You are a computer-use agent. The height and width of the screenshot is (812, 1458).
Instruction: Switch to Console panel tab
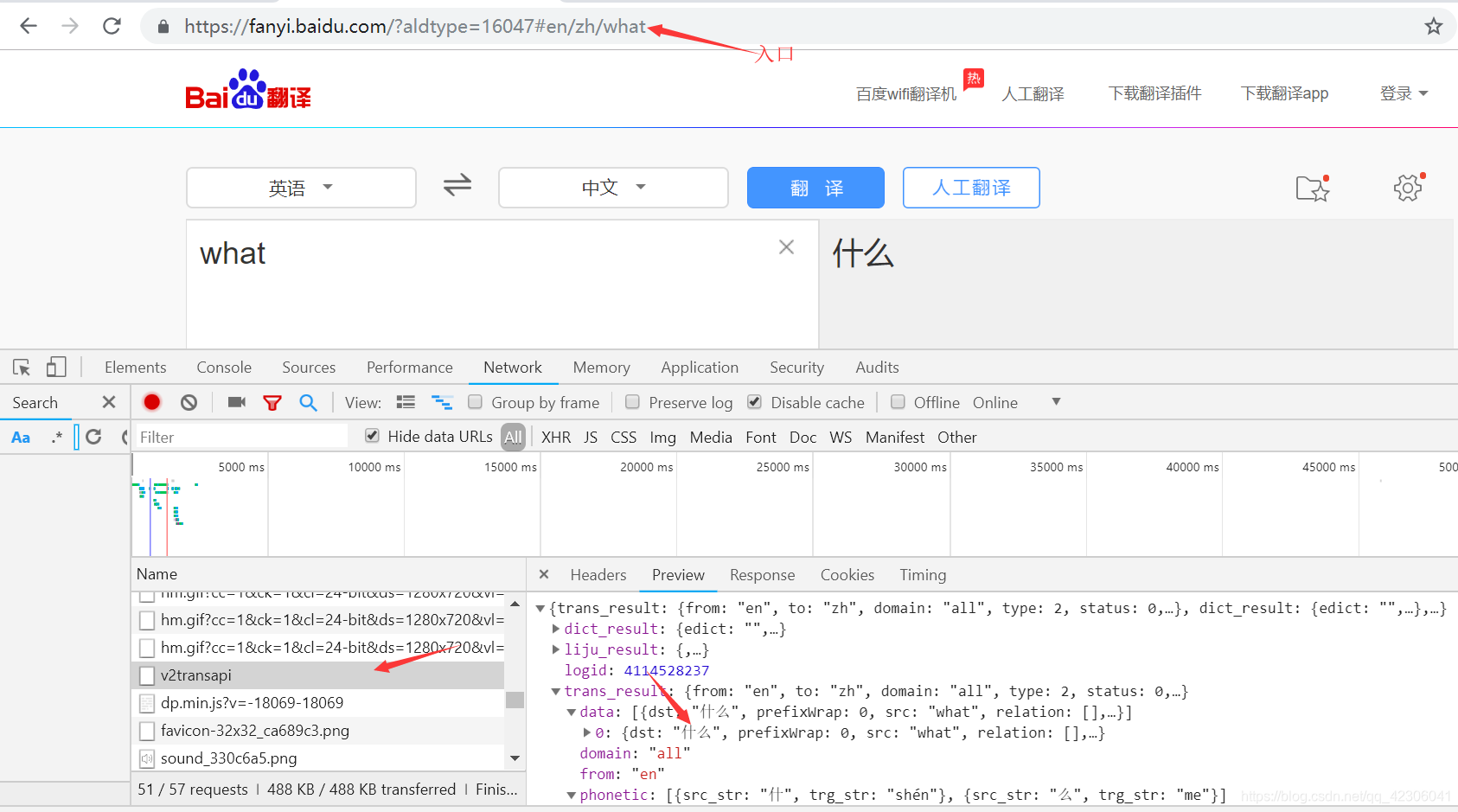[224, 368]
